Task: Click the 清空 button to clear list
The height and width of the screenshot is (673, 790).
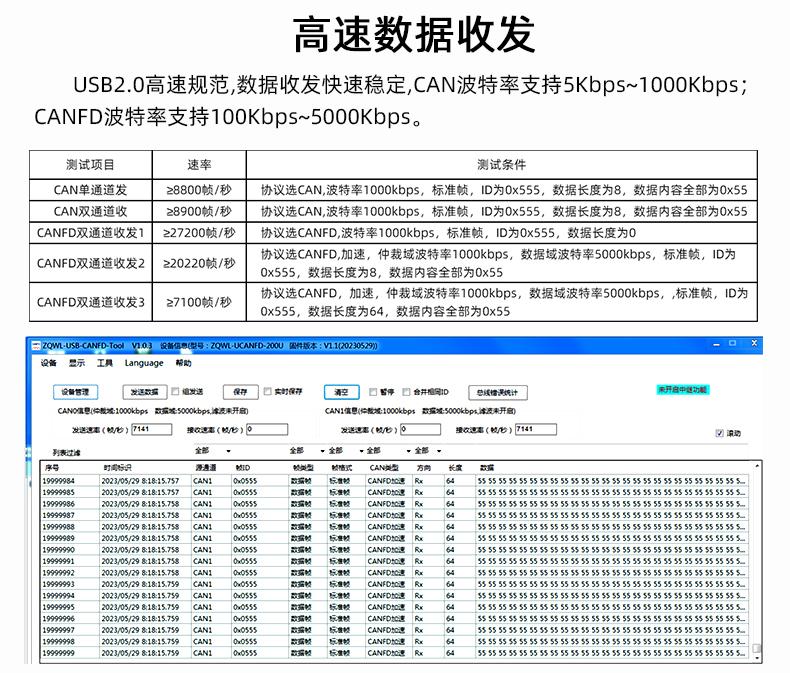Action: click(x=341, y=391)
